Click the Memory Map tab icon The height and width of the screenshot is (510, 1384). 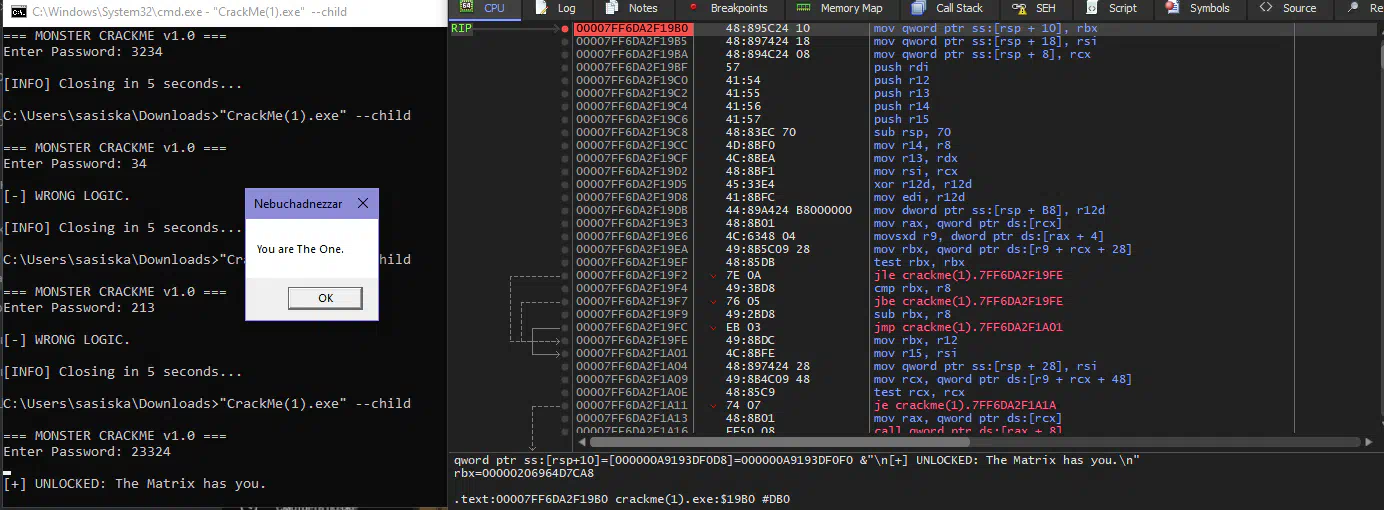[x=804, y=8]
